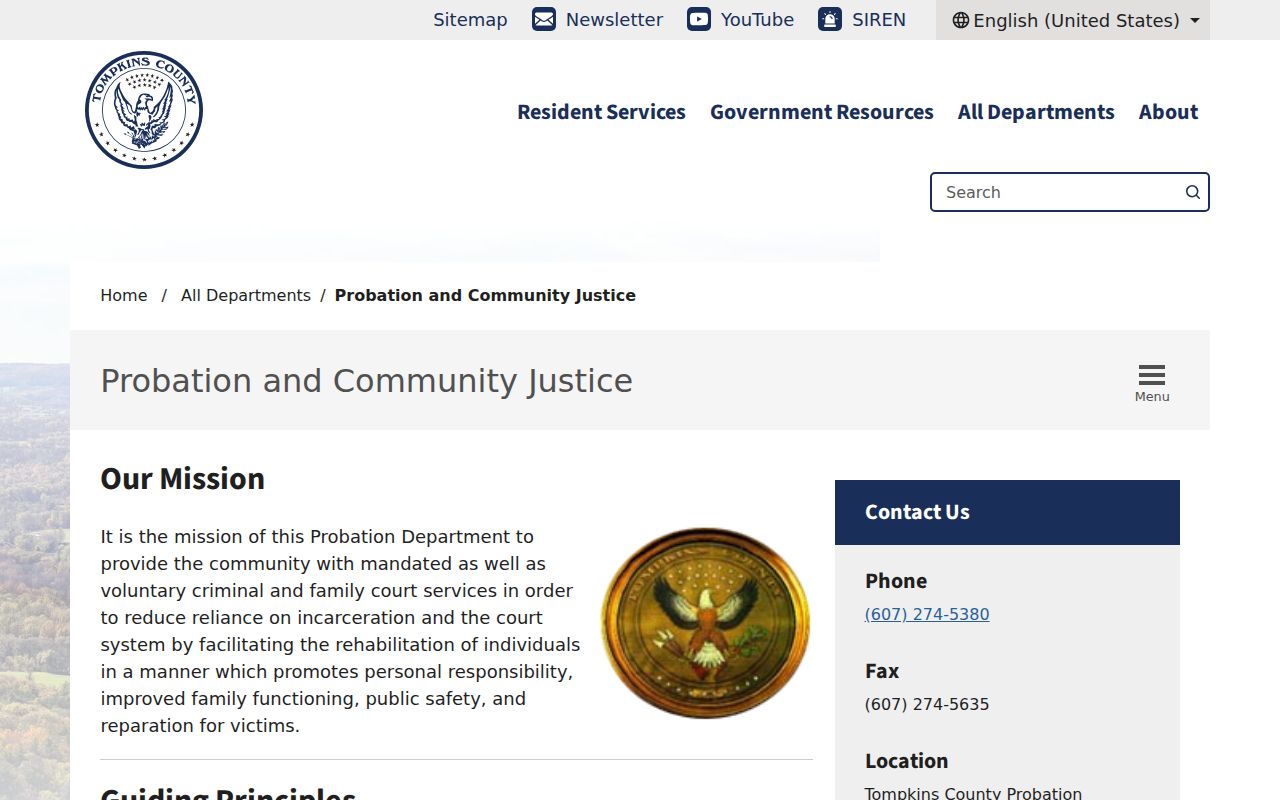Viewport: 1280px width, 800px height.
Task: Click the golden Tompkins County seal image
Action: coord(705,622)
